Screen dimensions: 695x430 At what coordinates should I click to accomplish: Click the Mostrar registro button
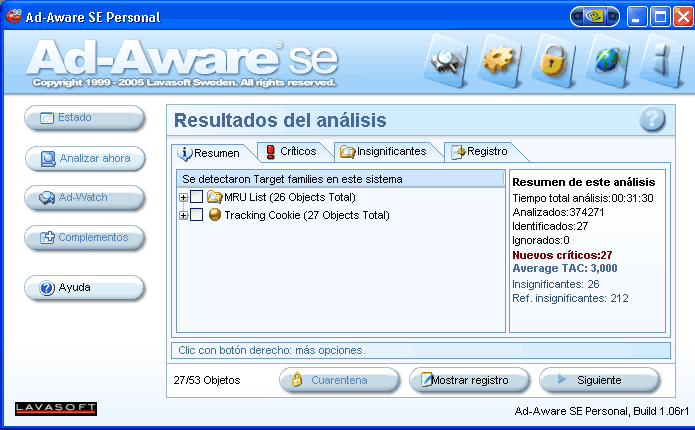(473, 380)
